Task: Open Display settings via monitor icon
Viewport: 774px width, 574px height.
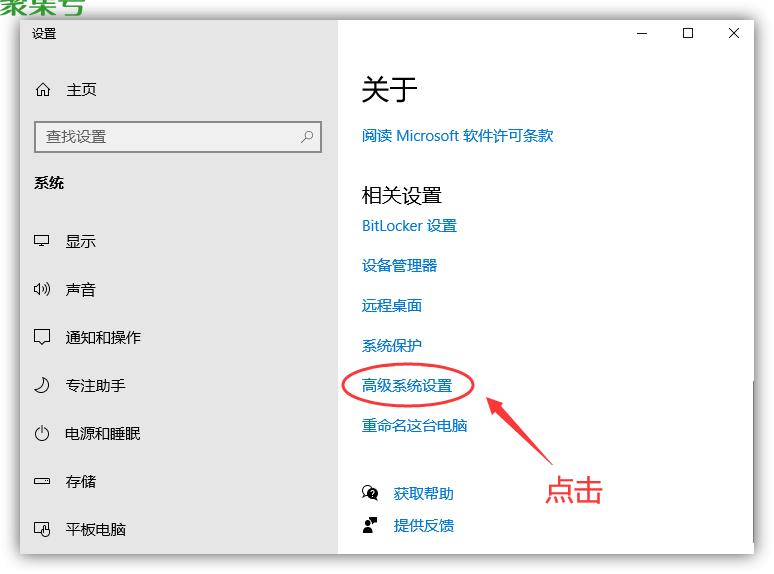Action: [x=42, y=241]
